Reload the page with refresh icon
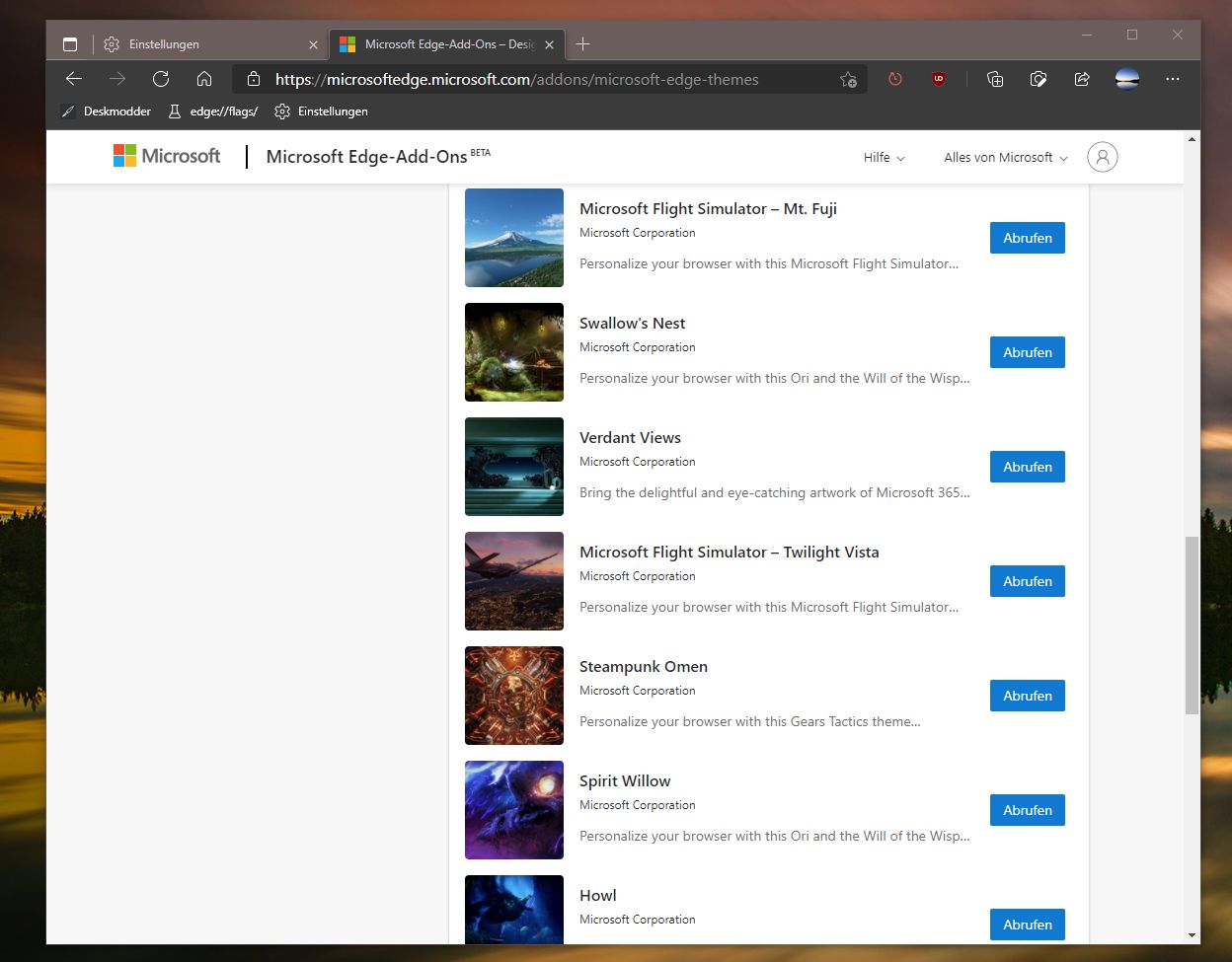Screen dimensions: 1232x962 point(161,79)
